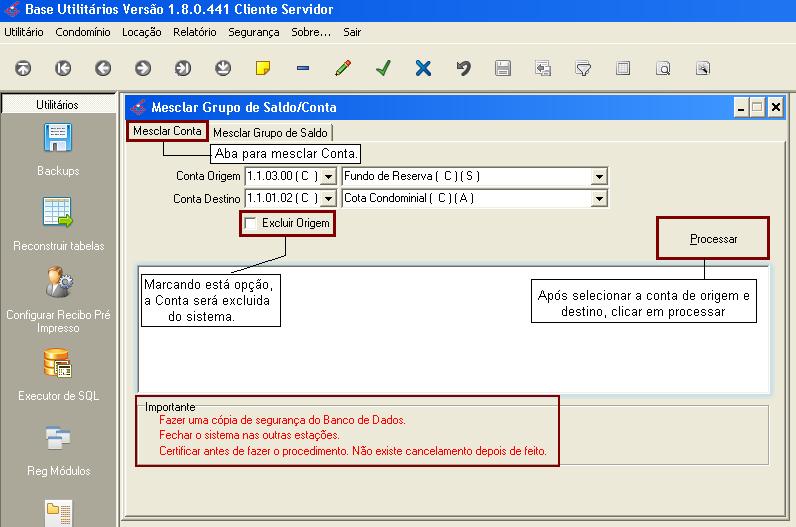The height and width of the screenshot is (527, 796).
Task: Click the folder list icon below Reg Módulos
Action: 58,513
